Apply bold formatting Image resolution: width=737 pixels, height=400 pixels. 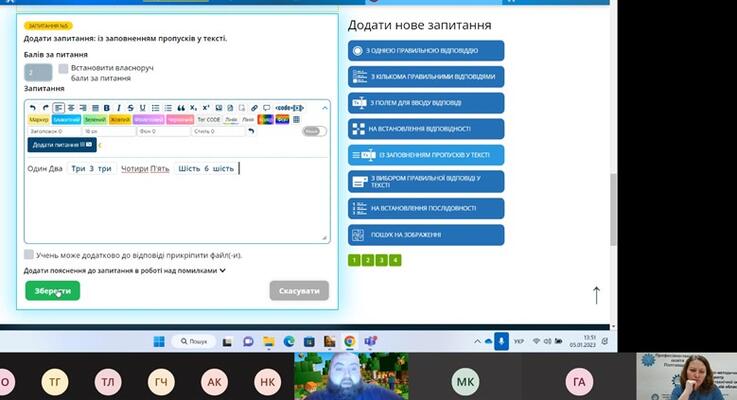[x=107, y=108]
